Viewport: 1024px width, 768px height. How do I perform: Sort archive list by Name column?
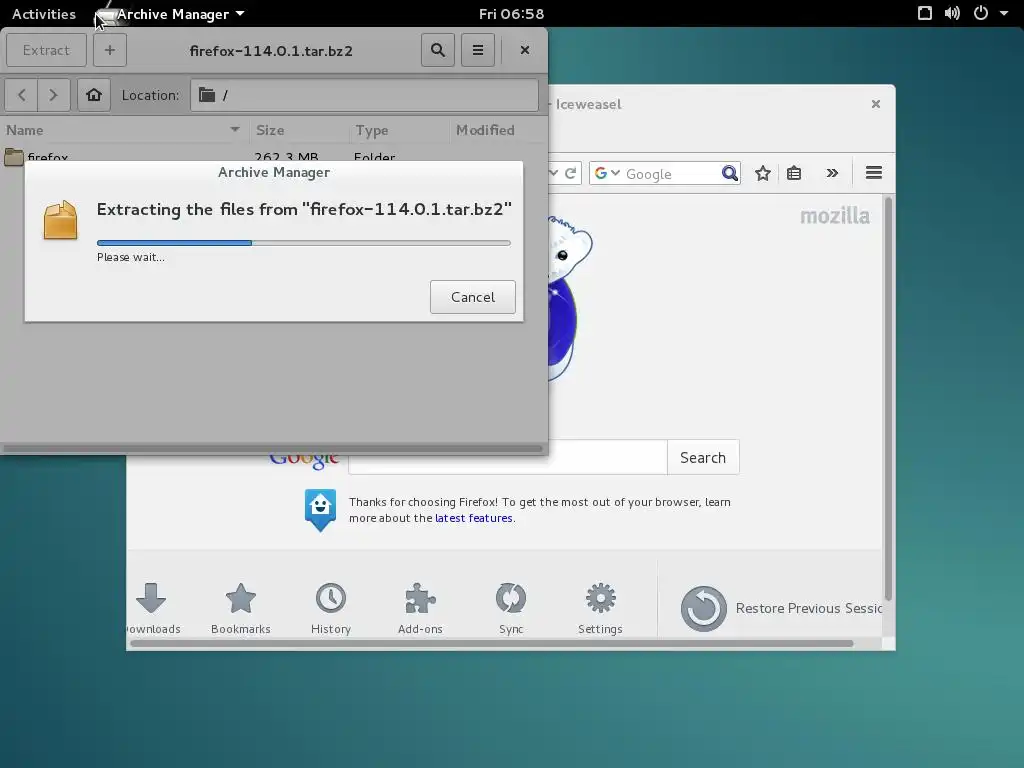(124, 130)
